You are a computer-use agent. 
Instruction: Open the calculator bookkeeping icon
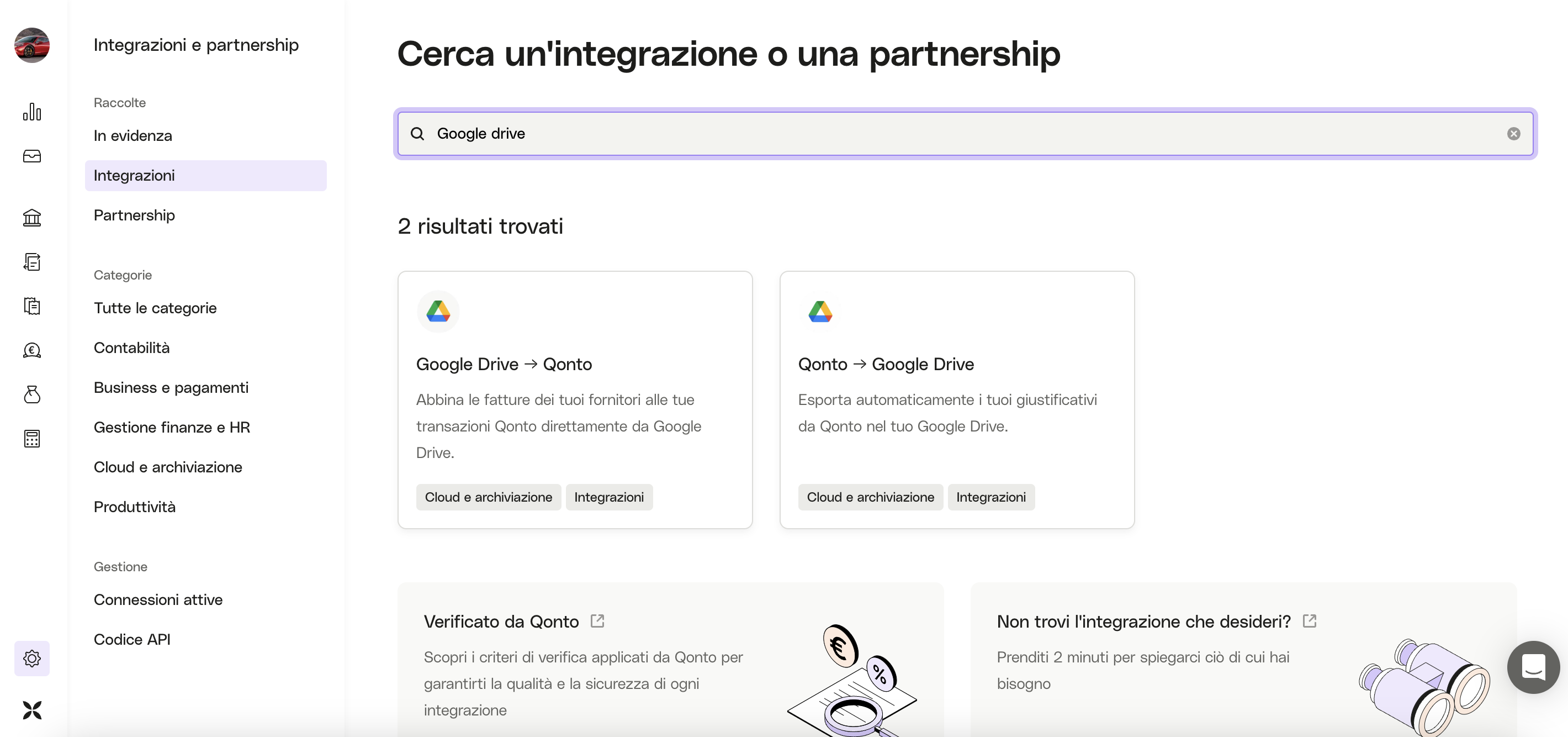[x=31, y=439]
